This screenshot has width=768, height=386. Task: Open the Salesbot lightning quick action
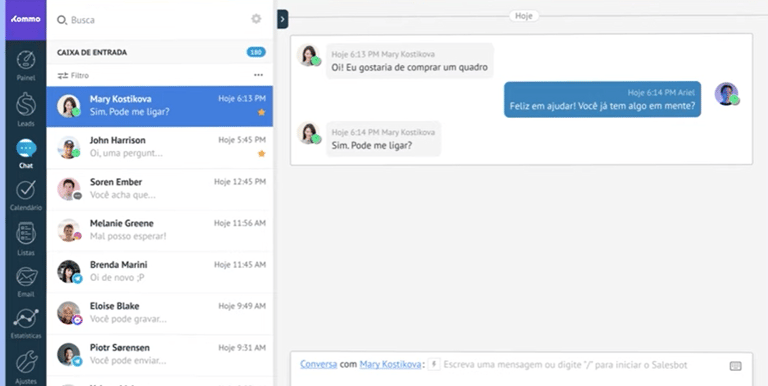434,364
